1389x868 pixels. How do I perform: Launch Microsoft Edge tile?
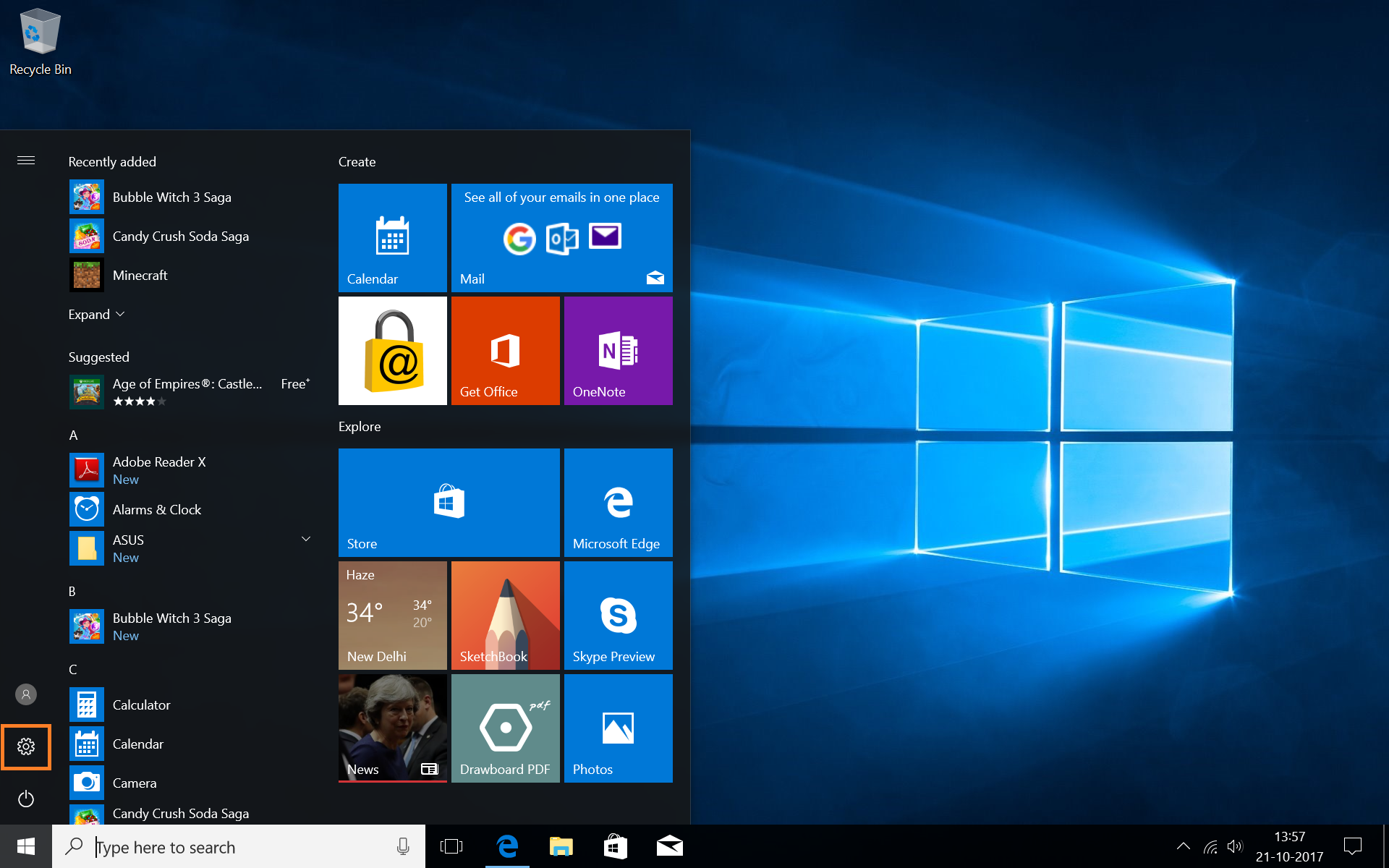(x=619, y=503)
